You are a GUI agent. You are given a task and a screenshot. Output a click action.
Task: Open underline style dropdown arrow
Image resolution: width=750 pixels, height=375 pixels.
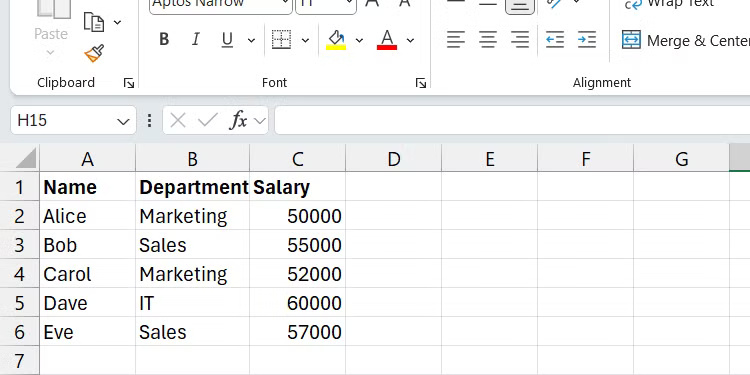pyautogui.click(x=251, y=40)
